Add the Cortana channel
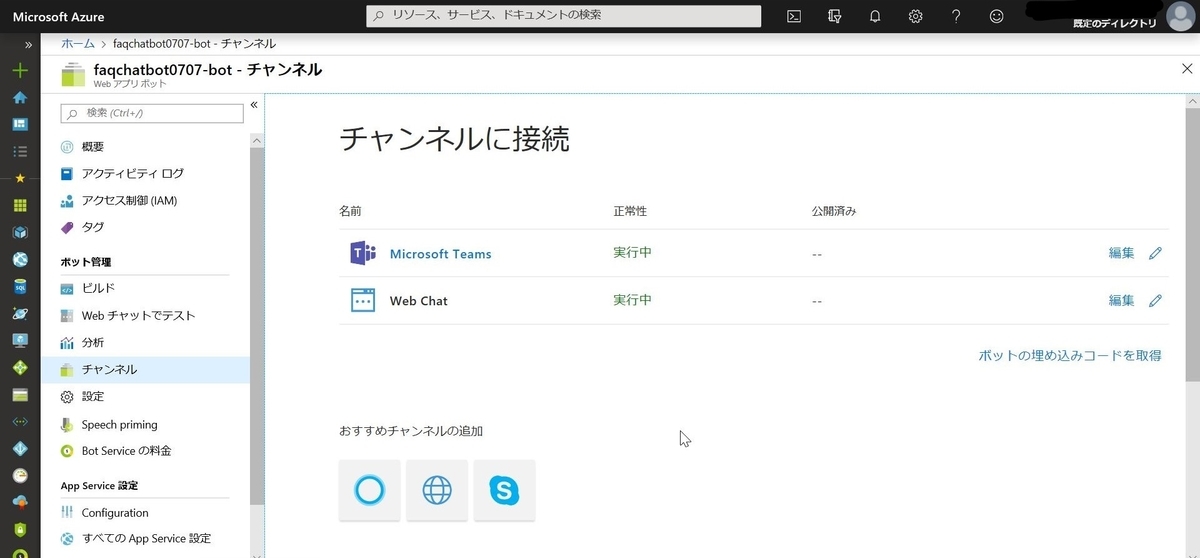The width and height of the screenshot is (1200, 558). click(x=370, y=490)
